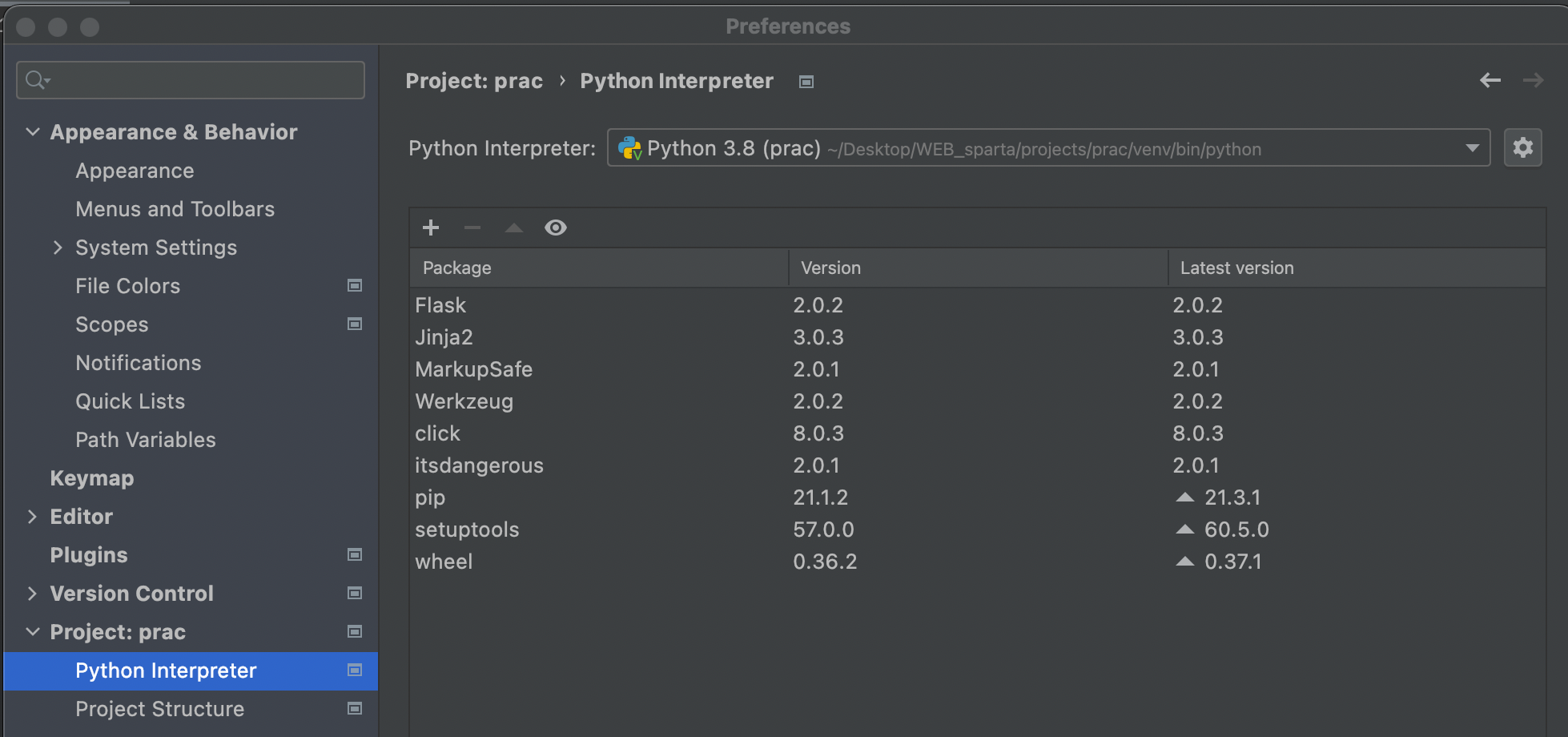The height and width of the screenshot is (737, 1568).
Task: Click version 21.1.2 of pip
Action: 820,497
